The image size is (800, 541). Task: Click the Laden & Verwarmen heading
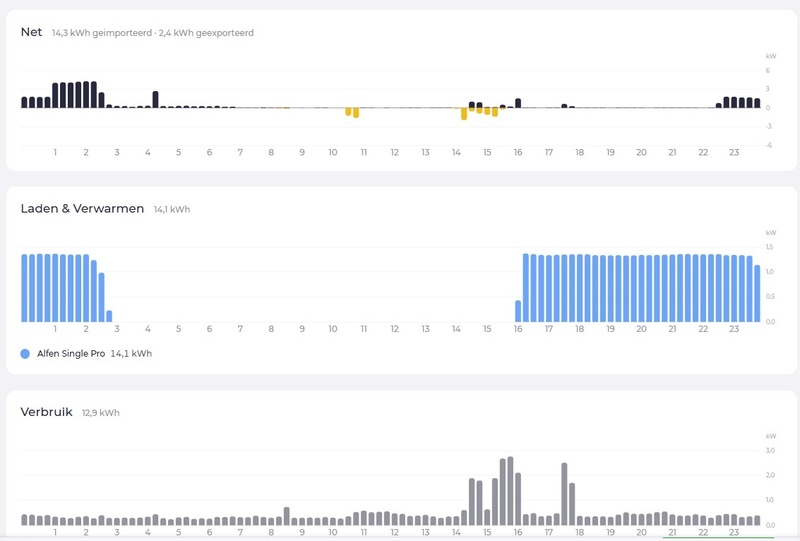(x=82, y=209)
